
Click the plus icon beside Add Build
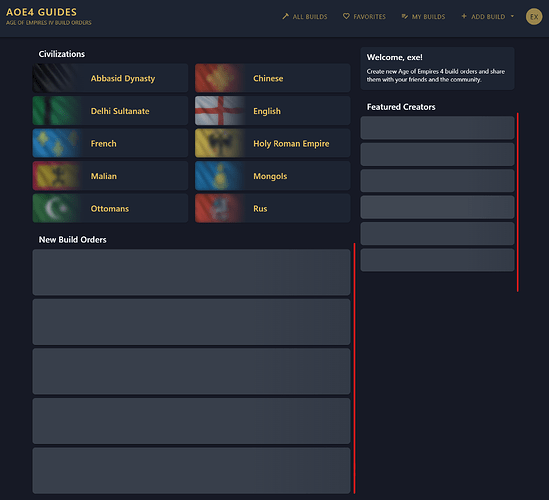click(464, 16)
